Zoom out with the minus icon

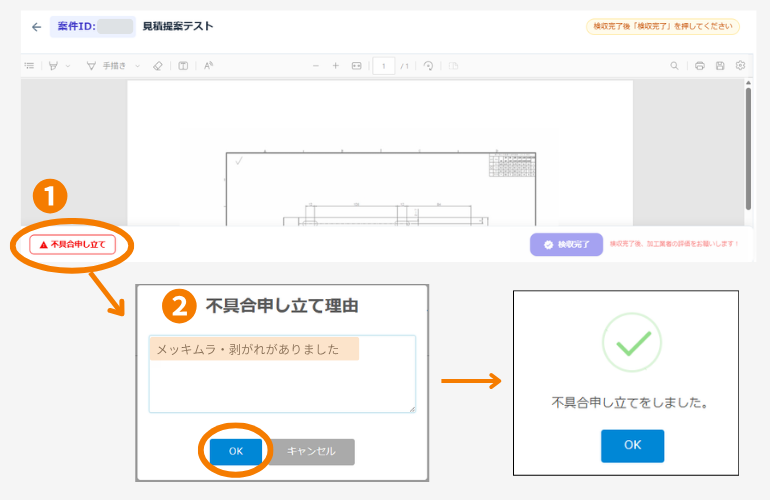pos(316,65)
